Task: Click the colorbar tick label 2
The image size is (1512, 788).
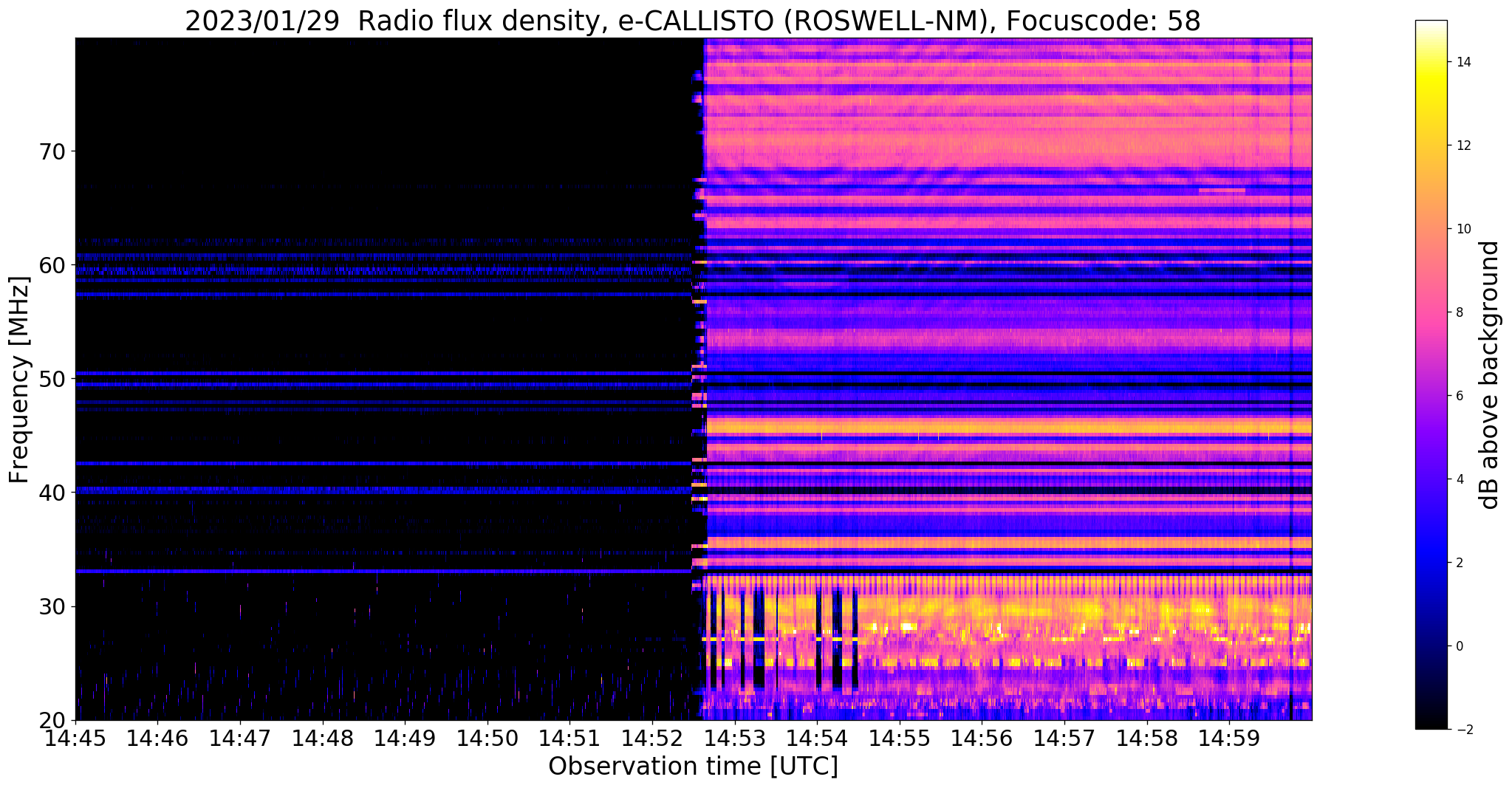Action: [1458, 563]
